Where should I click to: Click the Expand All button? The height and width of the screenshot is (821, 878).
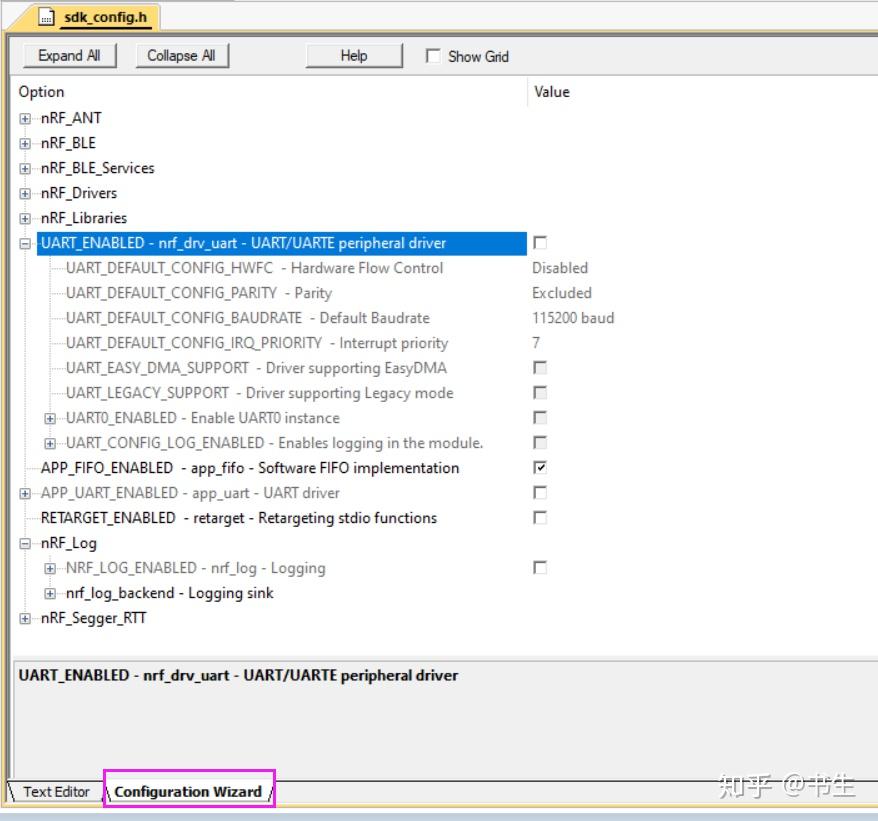(x=69, y=55)
